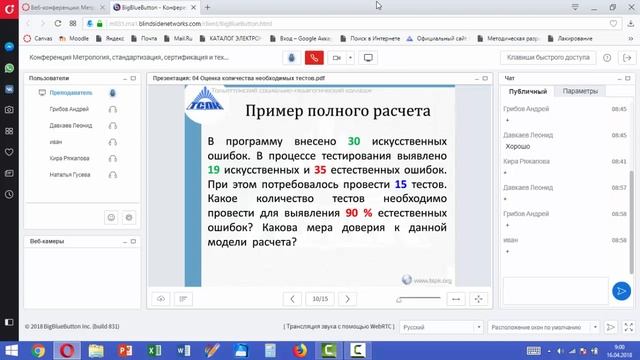640x360 pixels.
Task: Open VK in Opera sidebar
Action: click(9, 89)
